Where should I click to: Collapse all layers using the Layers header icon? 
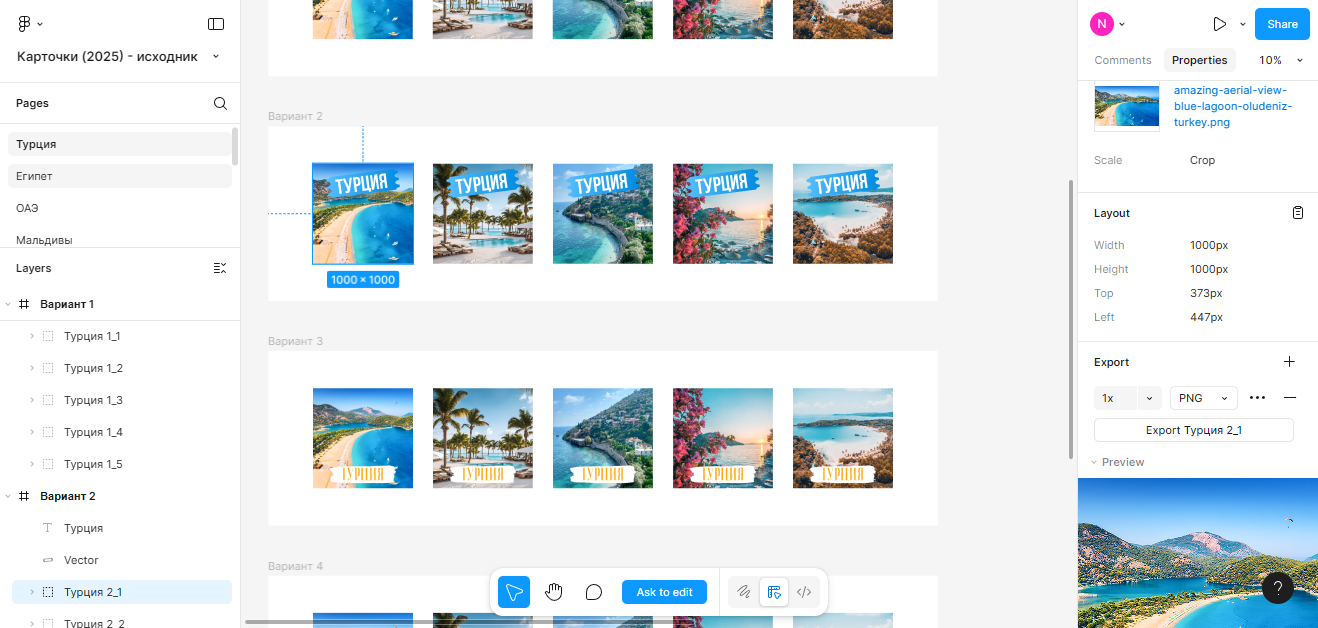click(220, 268)
